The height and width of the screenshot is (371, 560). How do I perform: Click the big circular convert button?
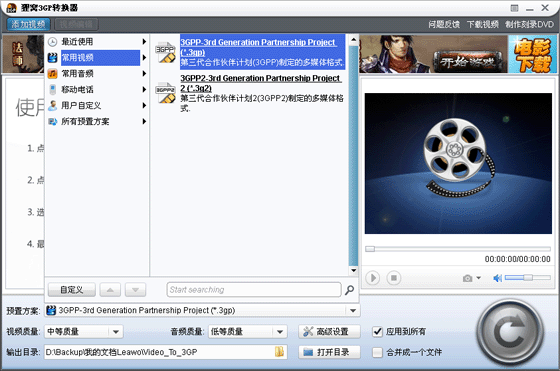click(510, 332)
